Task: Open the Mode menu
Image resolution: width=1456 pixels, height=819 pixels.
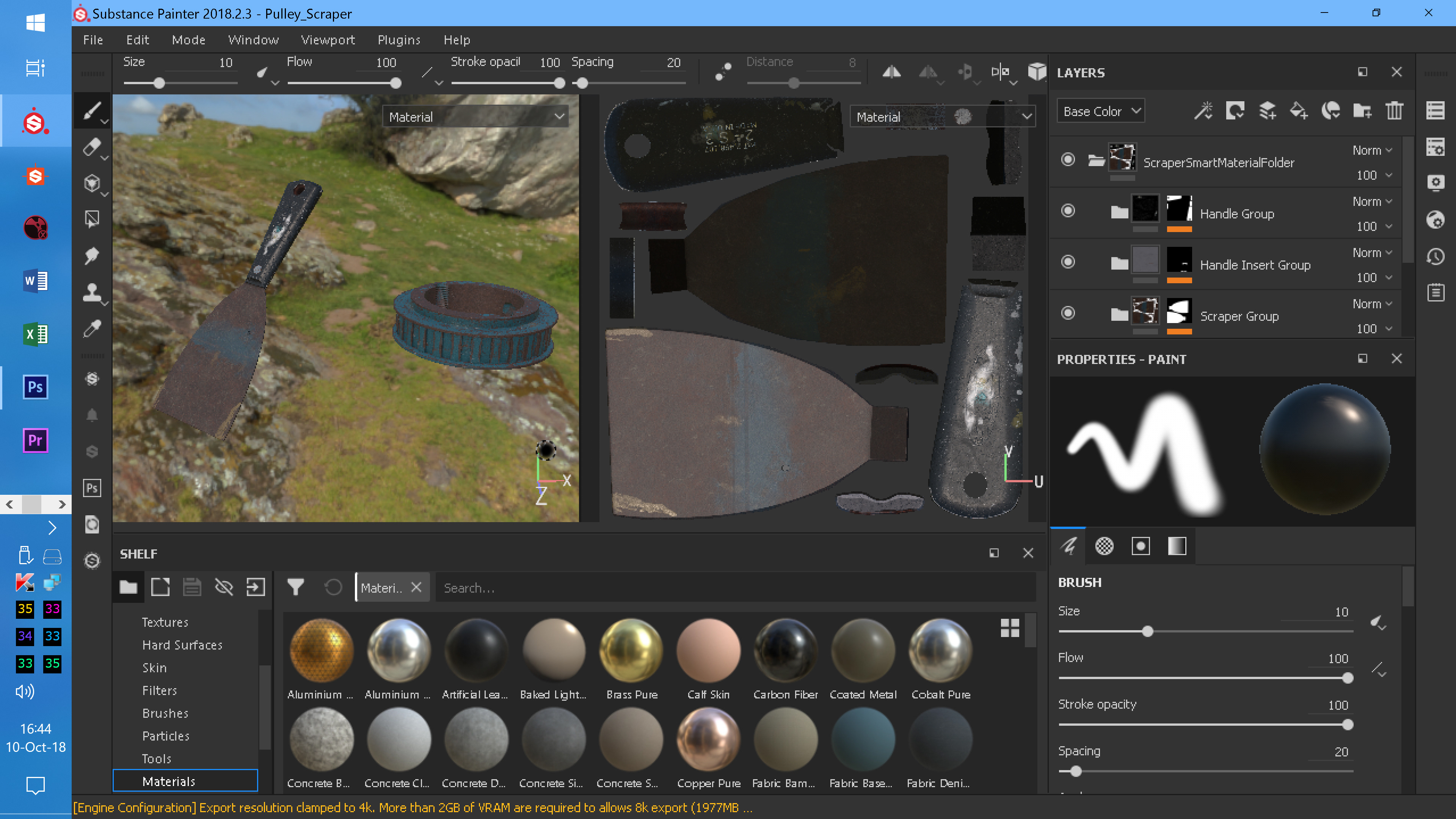Action: [x=189, y=40]
